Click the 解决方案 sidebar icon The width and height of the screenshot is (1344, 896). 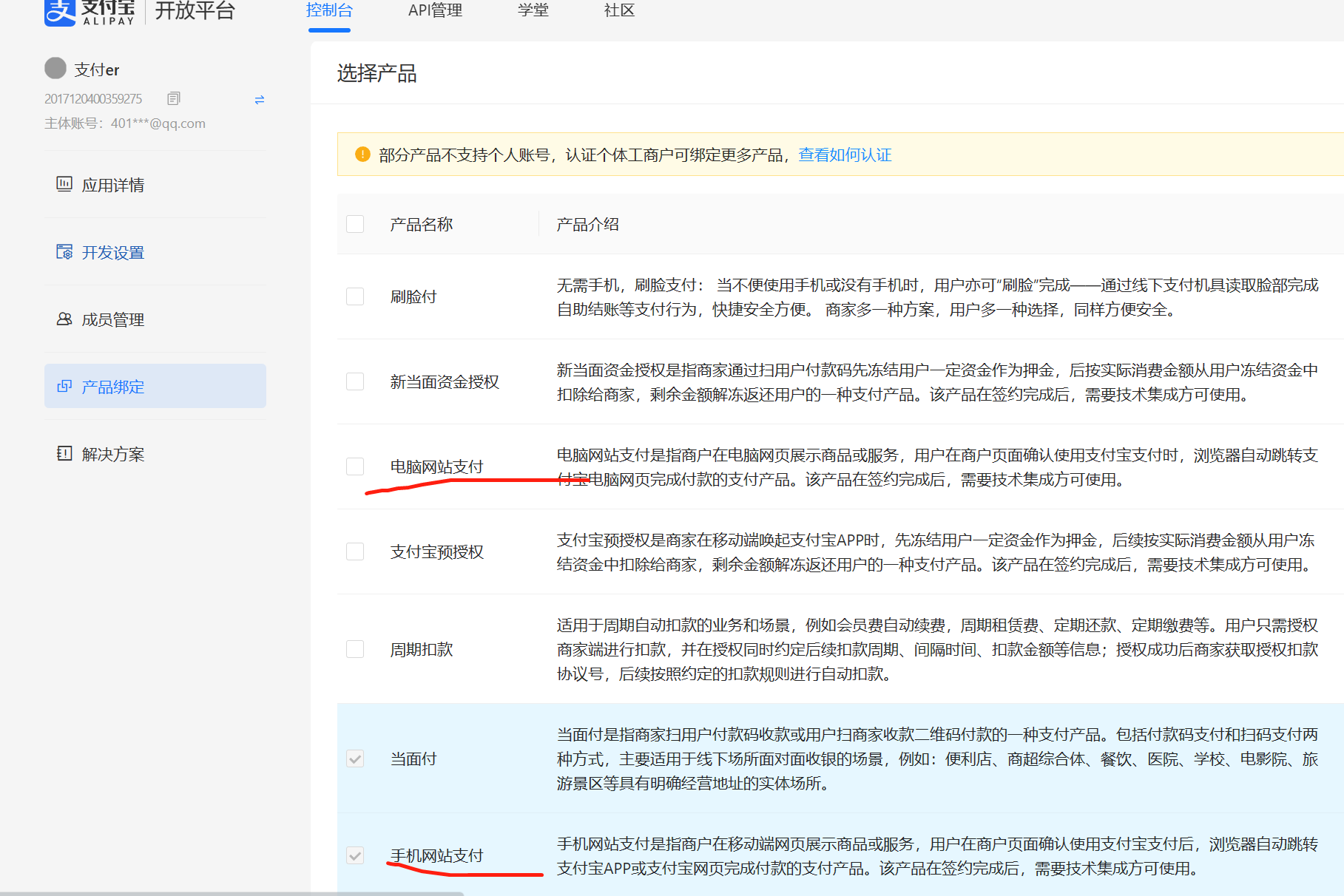click(x=64, y=453)
